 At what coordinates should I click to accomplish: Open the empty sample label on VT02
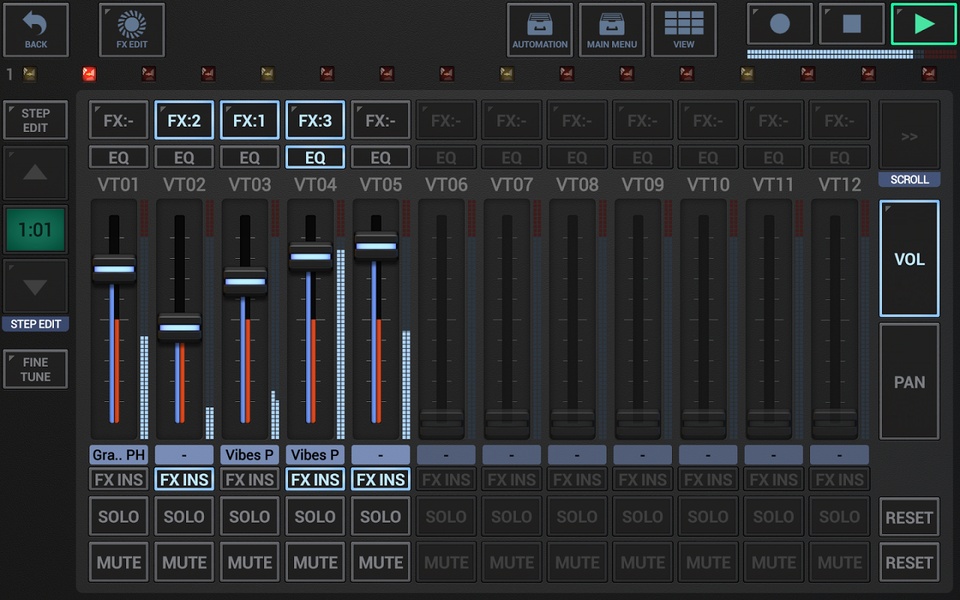pyautogui.click(x=184, y=455)
